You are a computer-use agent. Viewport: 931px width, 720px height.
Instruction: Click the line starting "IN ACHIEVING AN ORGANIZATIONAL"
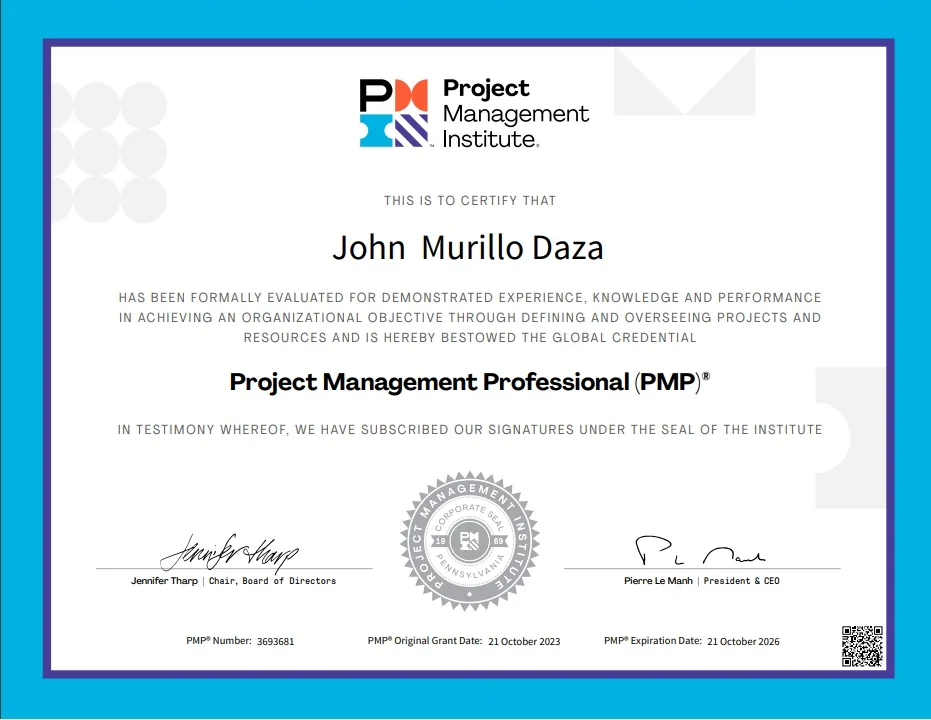[470, 318]
